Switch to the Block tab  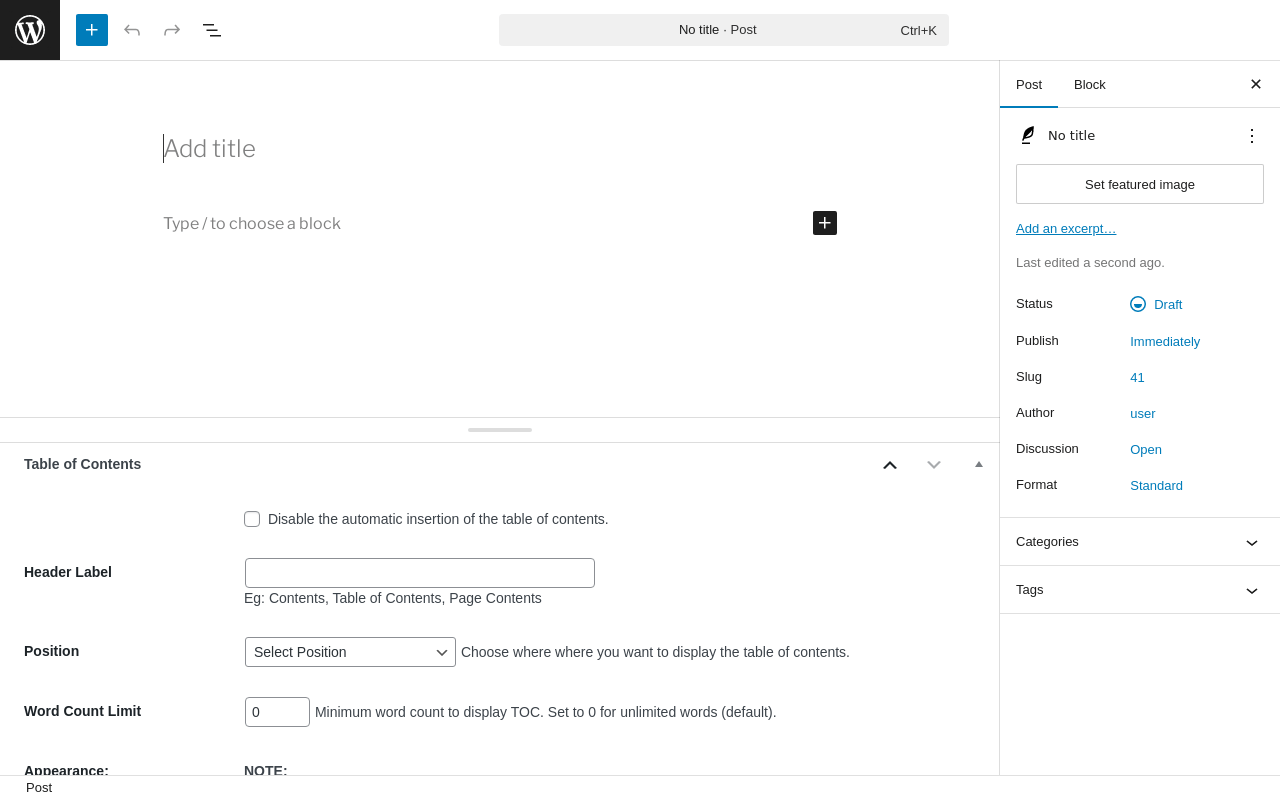(x=1090, y=84)
